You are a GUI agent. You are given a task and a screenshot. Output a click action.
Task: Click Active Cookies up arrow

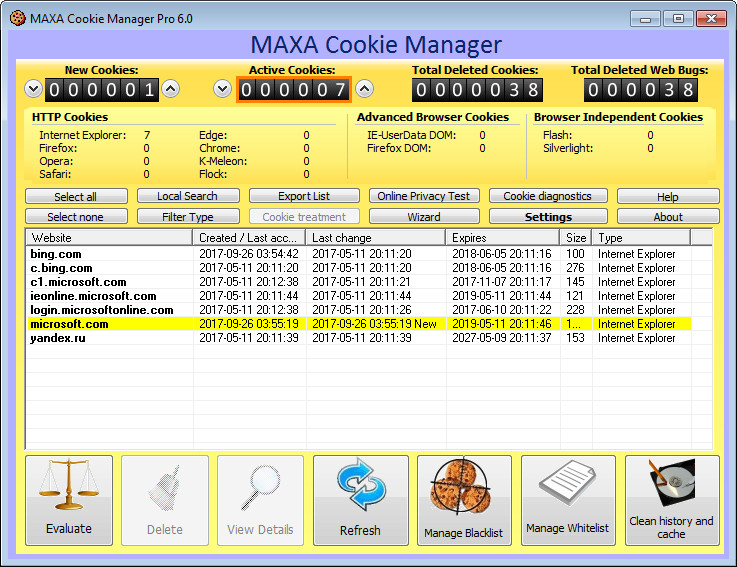tap(364, 88)
